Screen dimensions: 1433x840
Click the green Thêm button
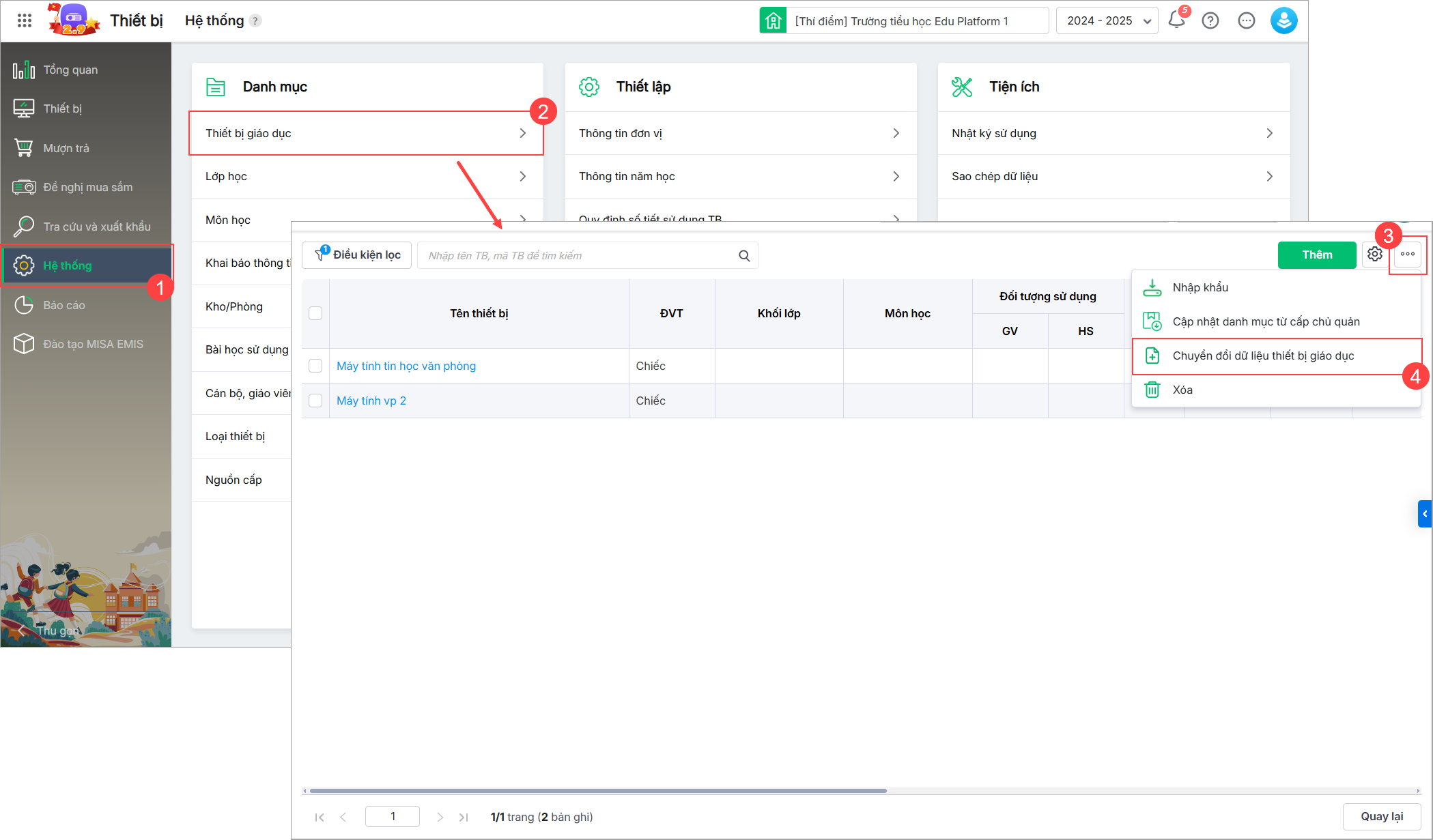tap(1316, 255)
